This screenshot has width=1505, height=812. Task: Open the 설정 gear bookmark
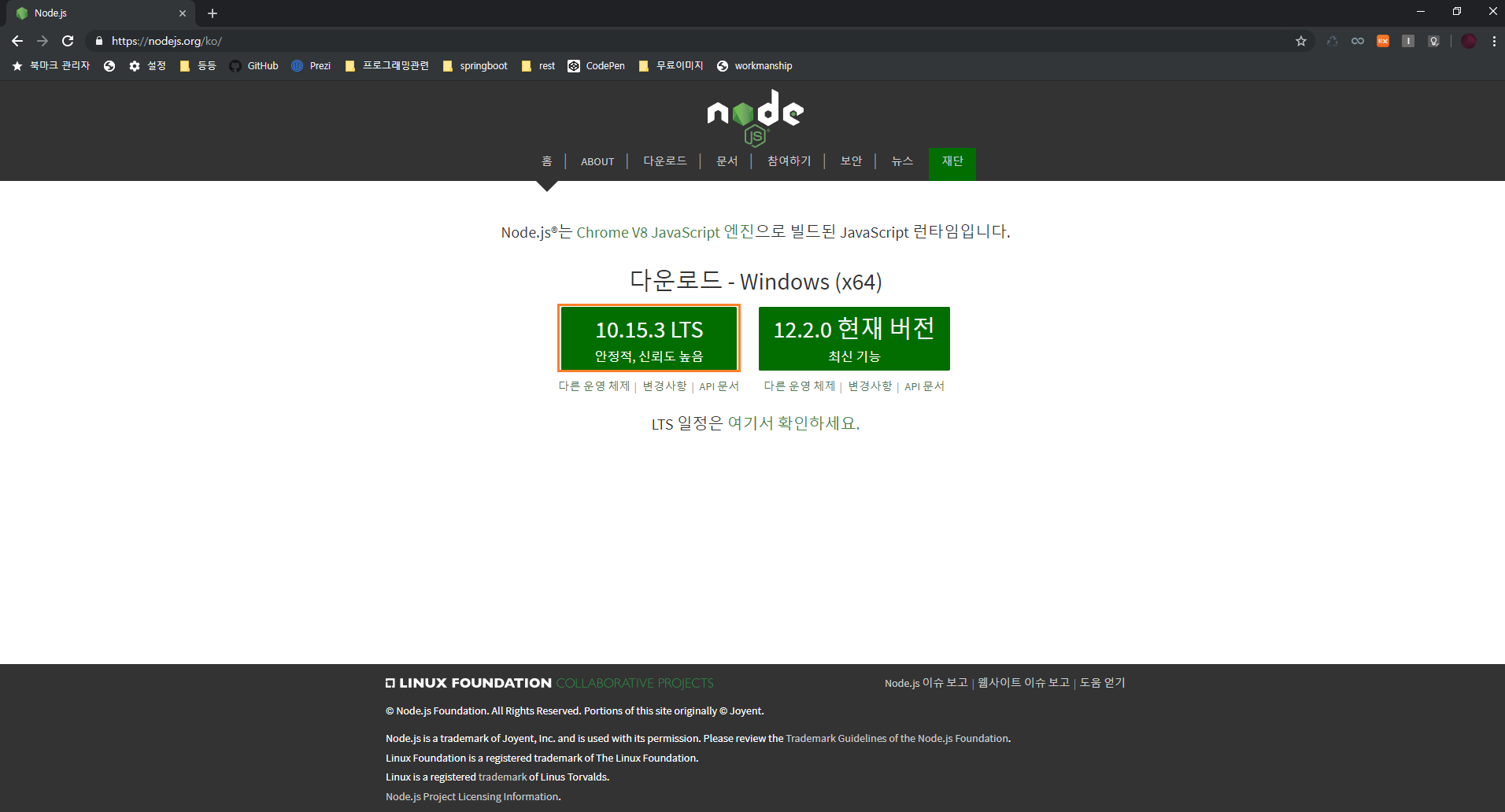(147, 66)
